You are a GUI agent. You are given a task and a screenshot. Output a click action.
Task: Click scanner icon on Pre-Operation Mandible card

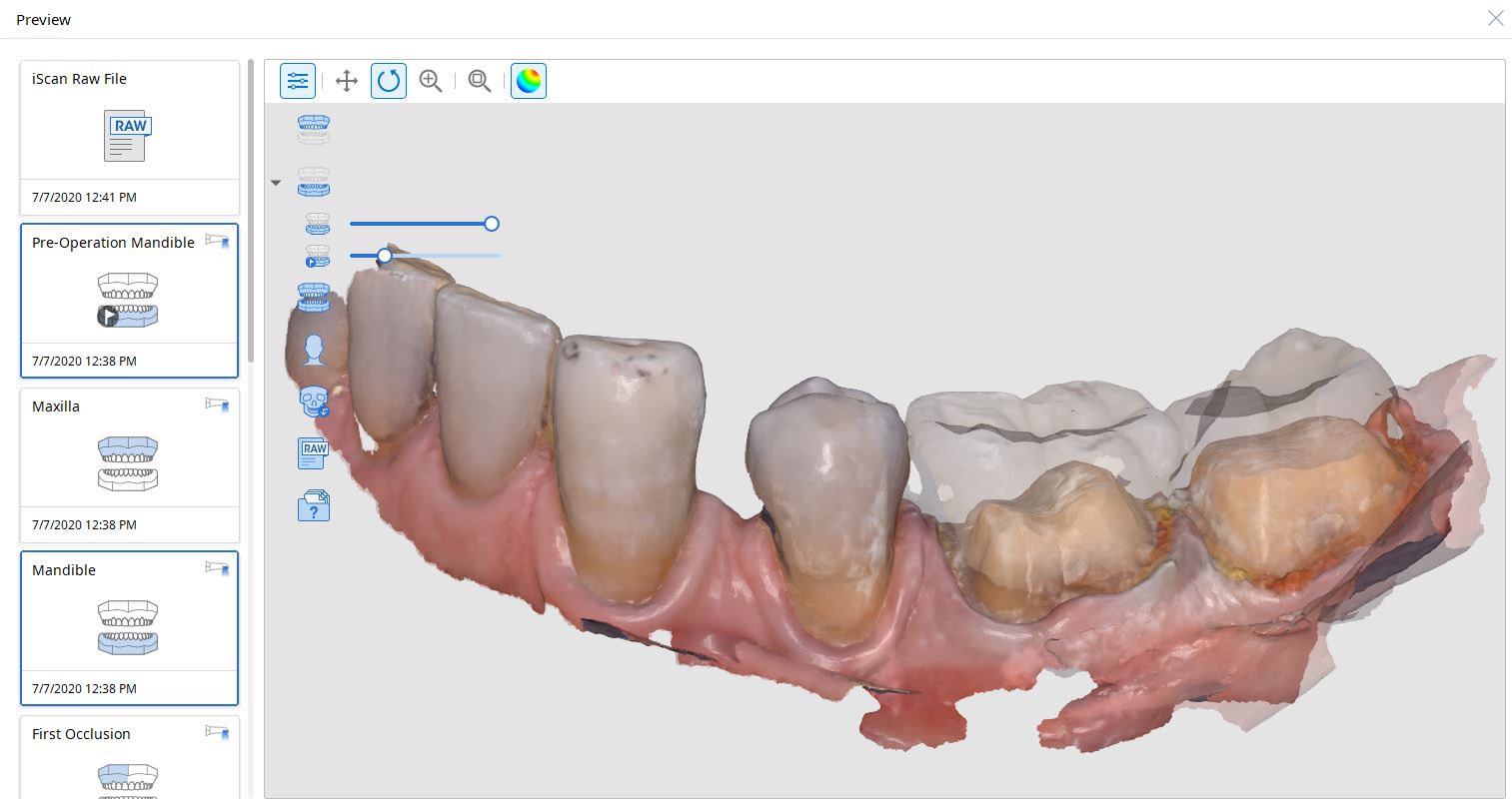[x=218, y=241]
